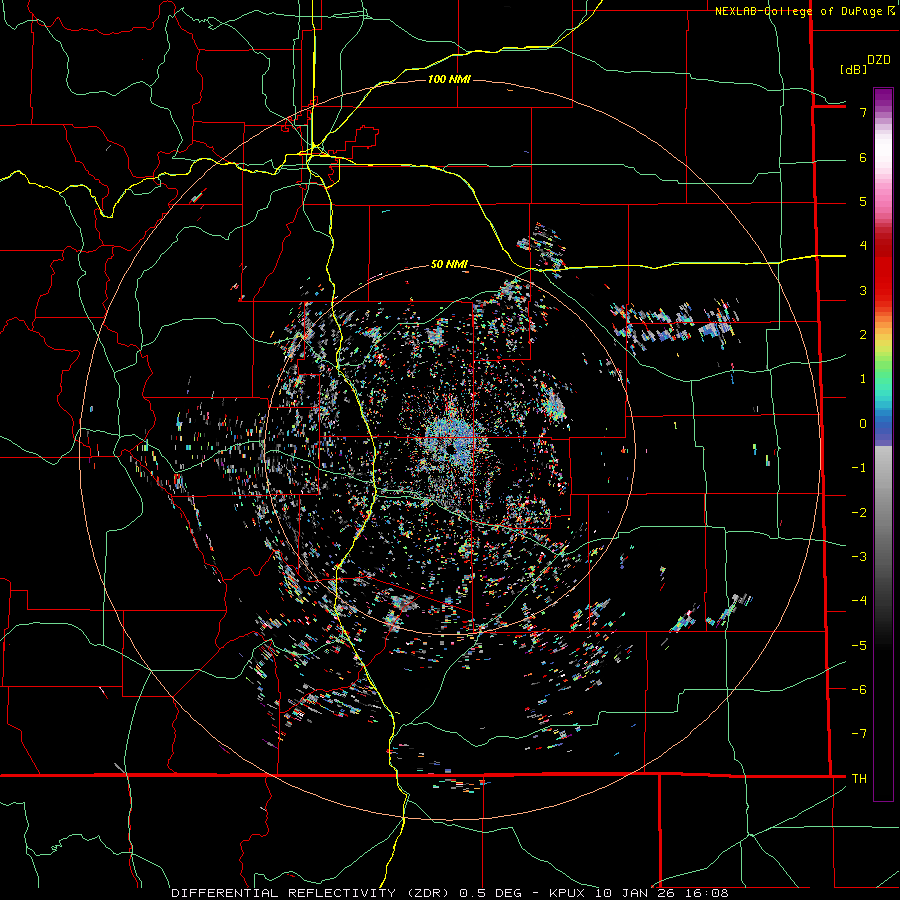Click the -2 value on the dB scale

[x=859, y=512]
